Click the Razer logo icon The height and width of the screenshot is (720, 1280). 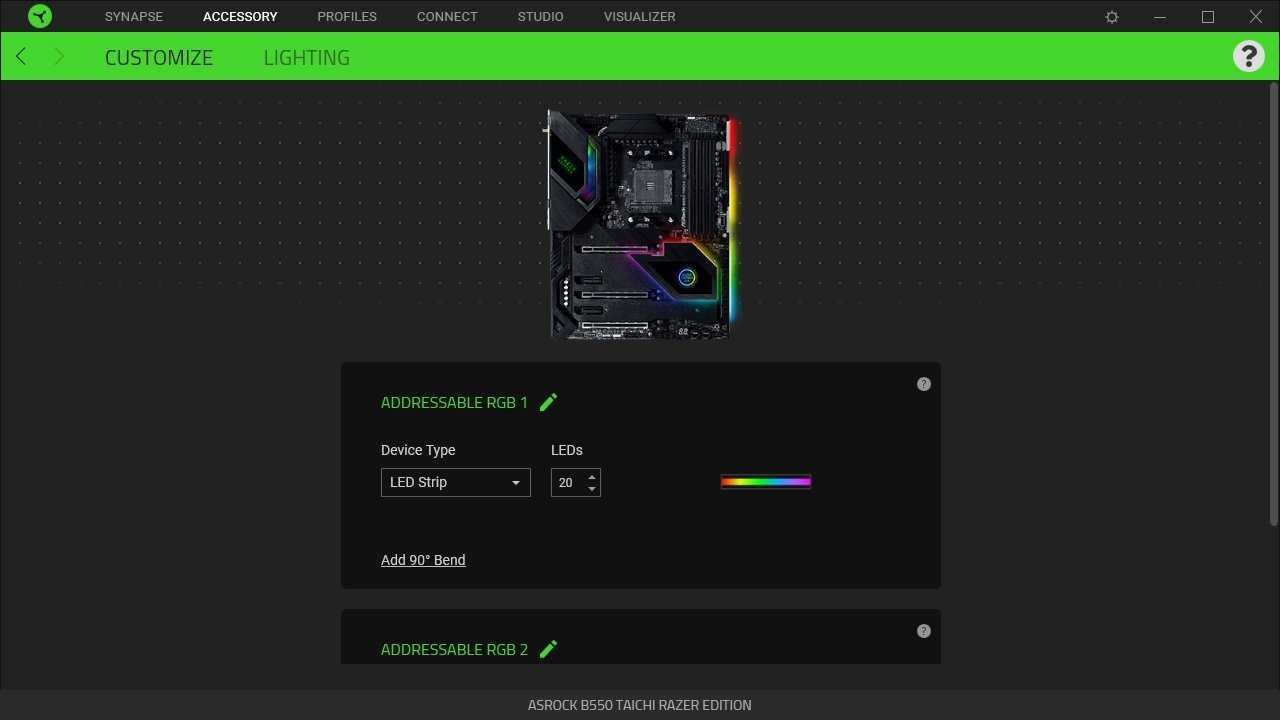pyautogui.click(x=40, y=16)
